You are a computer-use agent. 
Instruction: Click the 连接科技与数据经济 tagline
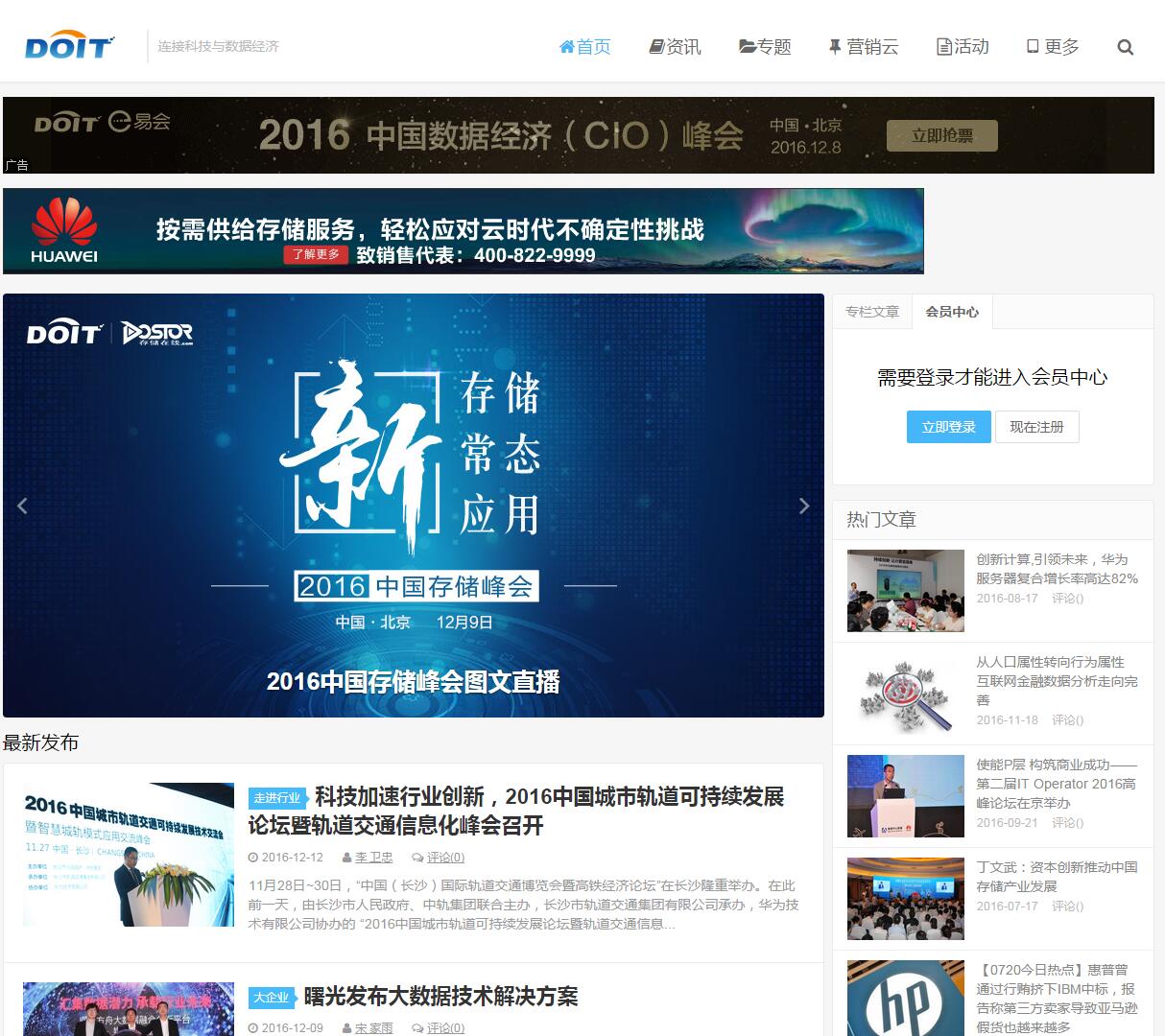218,46
